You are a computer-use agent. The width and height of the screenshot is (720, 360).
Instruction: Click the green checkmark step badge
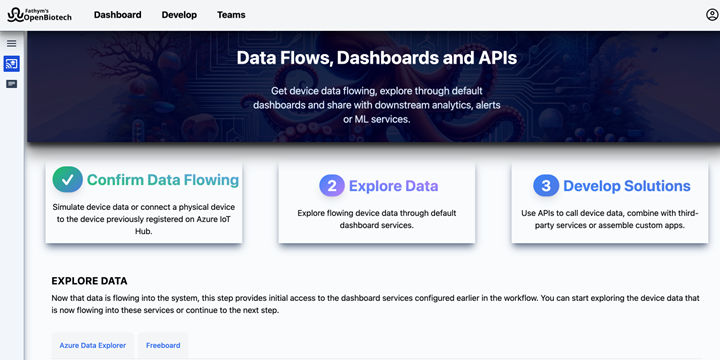(x=68, y=179)
